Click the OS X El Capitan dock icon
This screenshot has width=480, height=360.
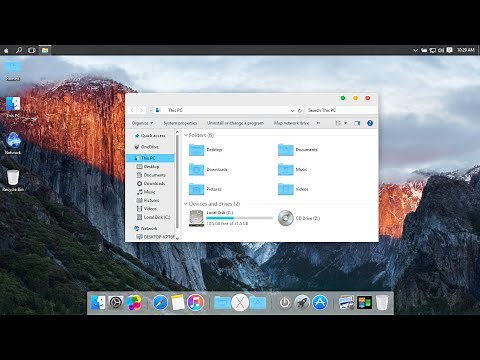click(x=240, y=303)
